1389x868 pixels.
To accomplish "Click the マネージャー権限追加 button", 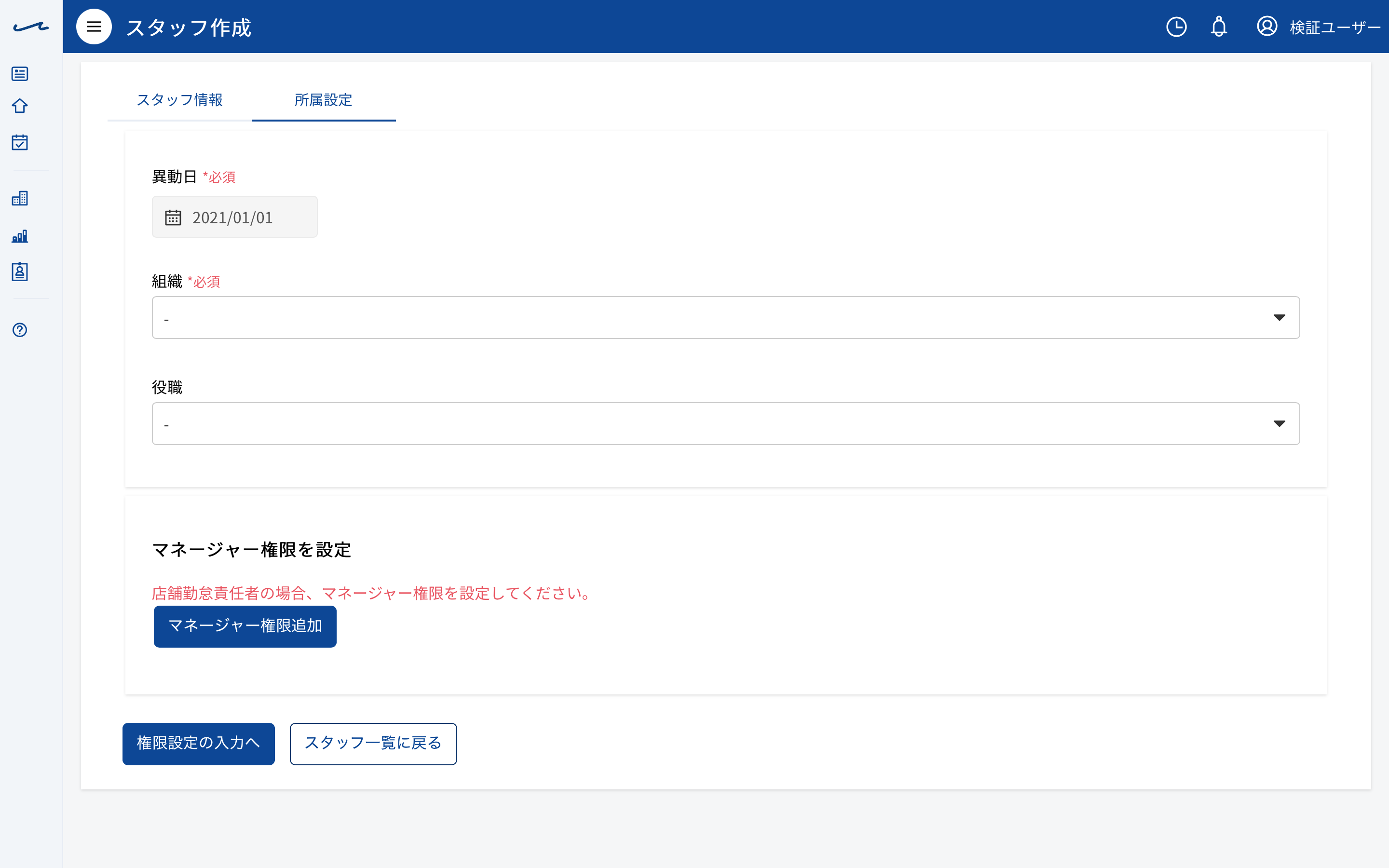I will click(x=245, y=626).
